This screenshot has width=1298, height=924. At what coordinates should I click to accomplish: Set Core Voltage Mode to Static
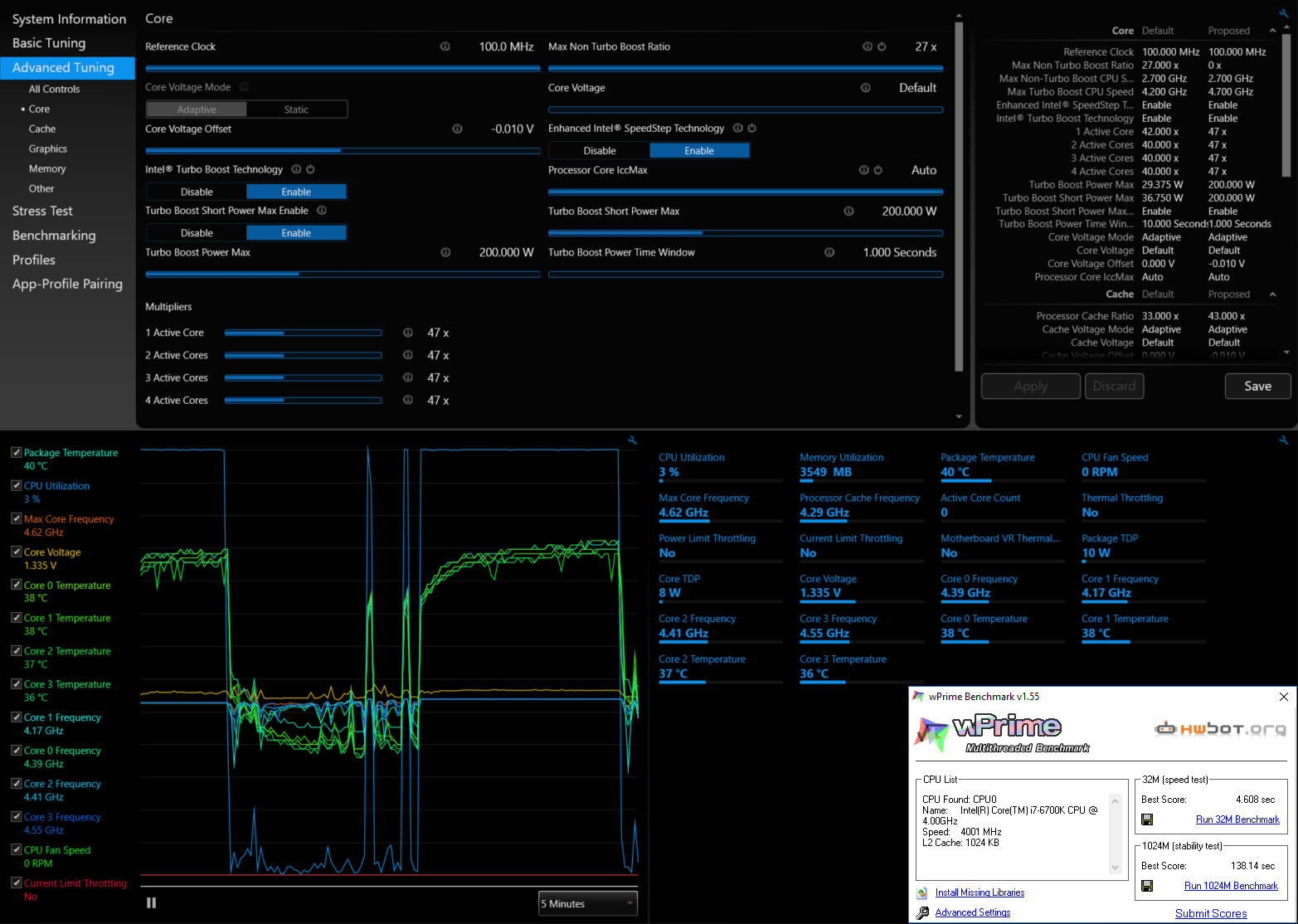[x=296, y=109]
